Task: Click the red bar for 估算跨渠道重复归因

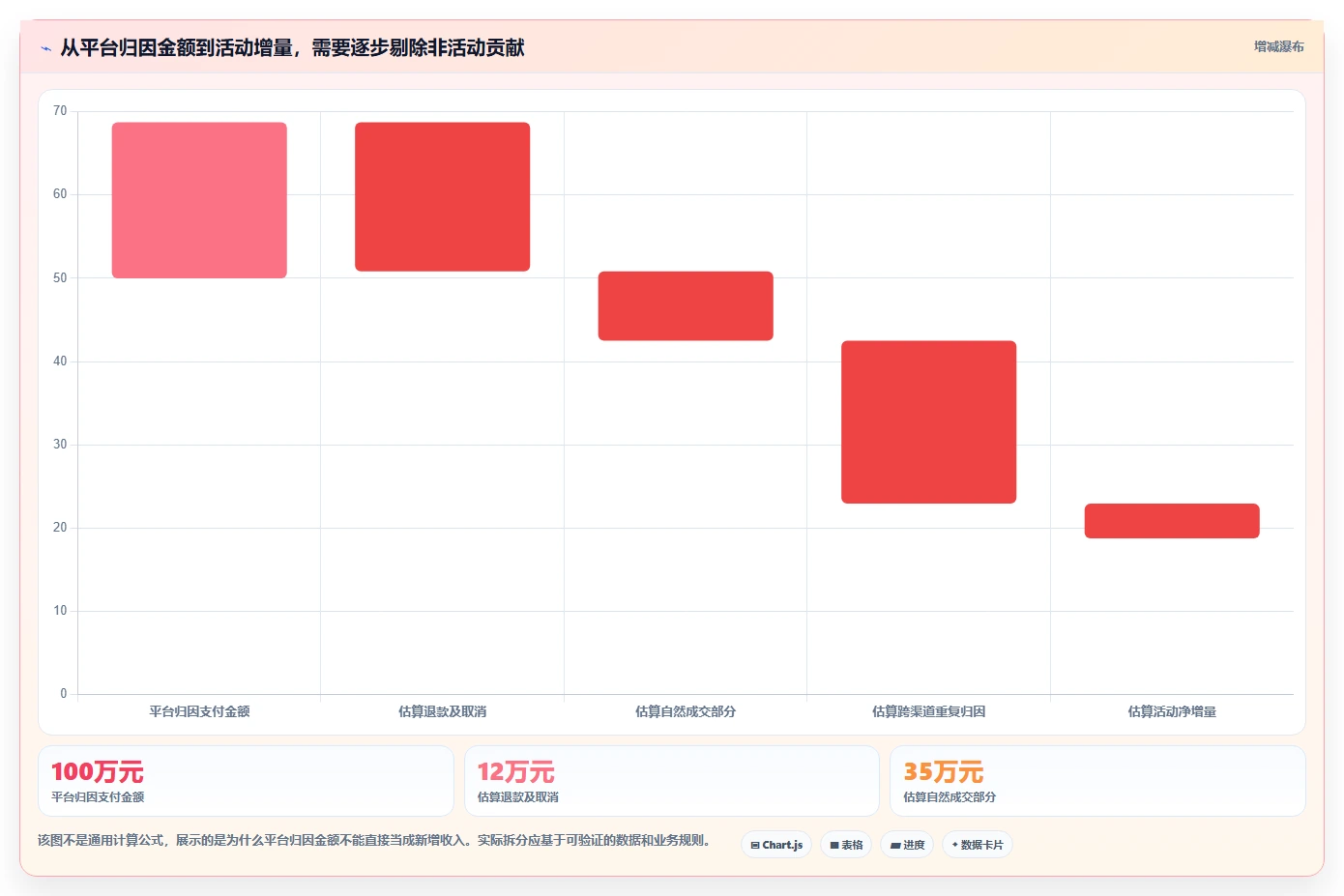Action: tap(929, 422)
